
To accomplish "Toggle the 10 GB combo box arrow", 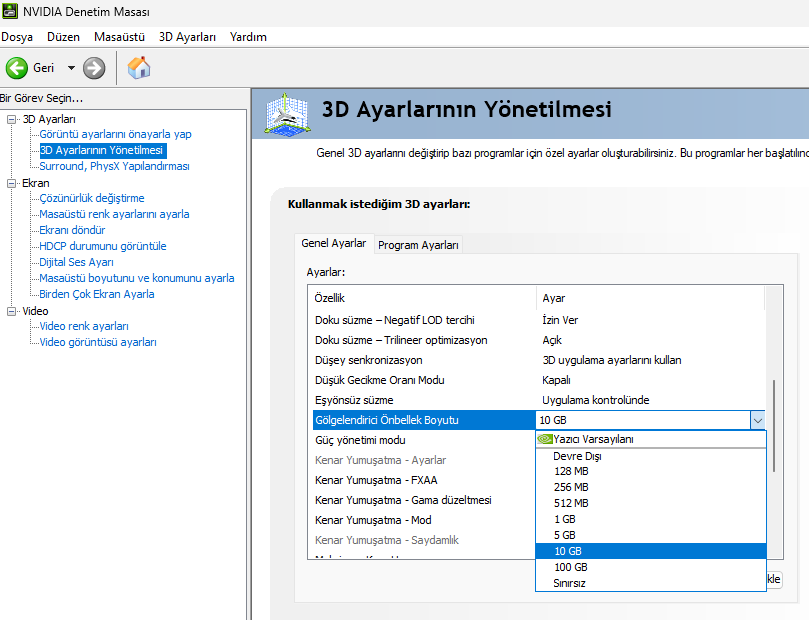I will [x=757, y=420].
